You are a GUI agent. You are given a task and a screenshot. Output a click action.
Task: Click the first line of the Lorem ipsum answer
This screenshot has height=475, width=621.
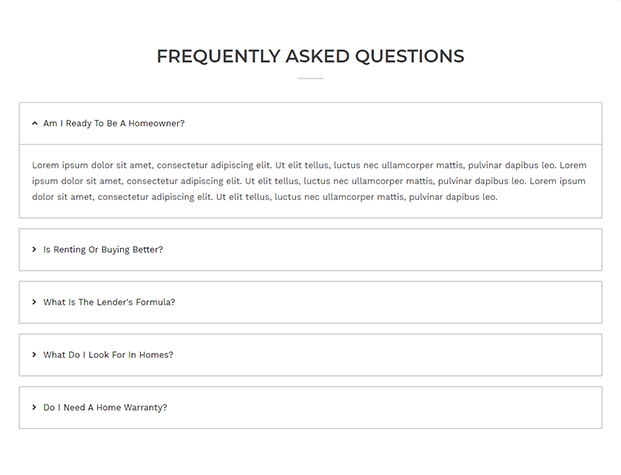tap(309, 165)
